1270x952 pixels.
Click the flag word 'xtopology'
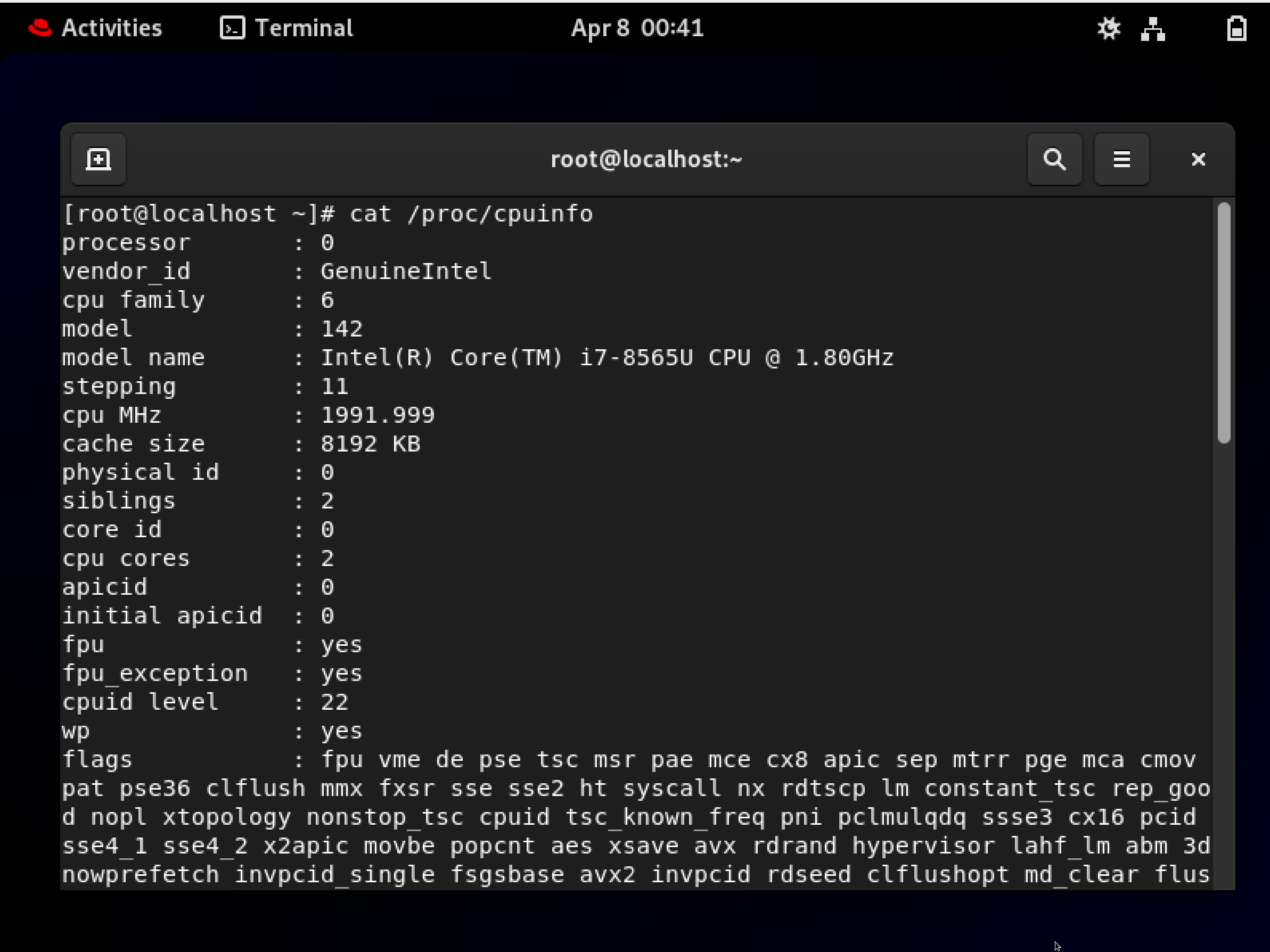point(227,817)
